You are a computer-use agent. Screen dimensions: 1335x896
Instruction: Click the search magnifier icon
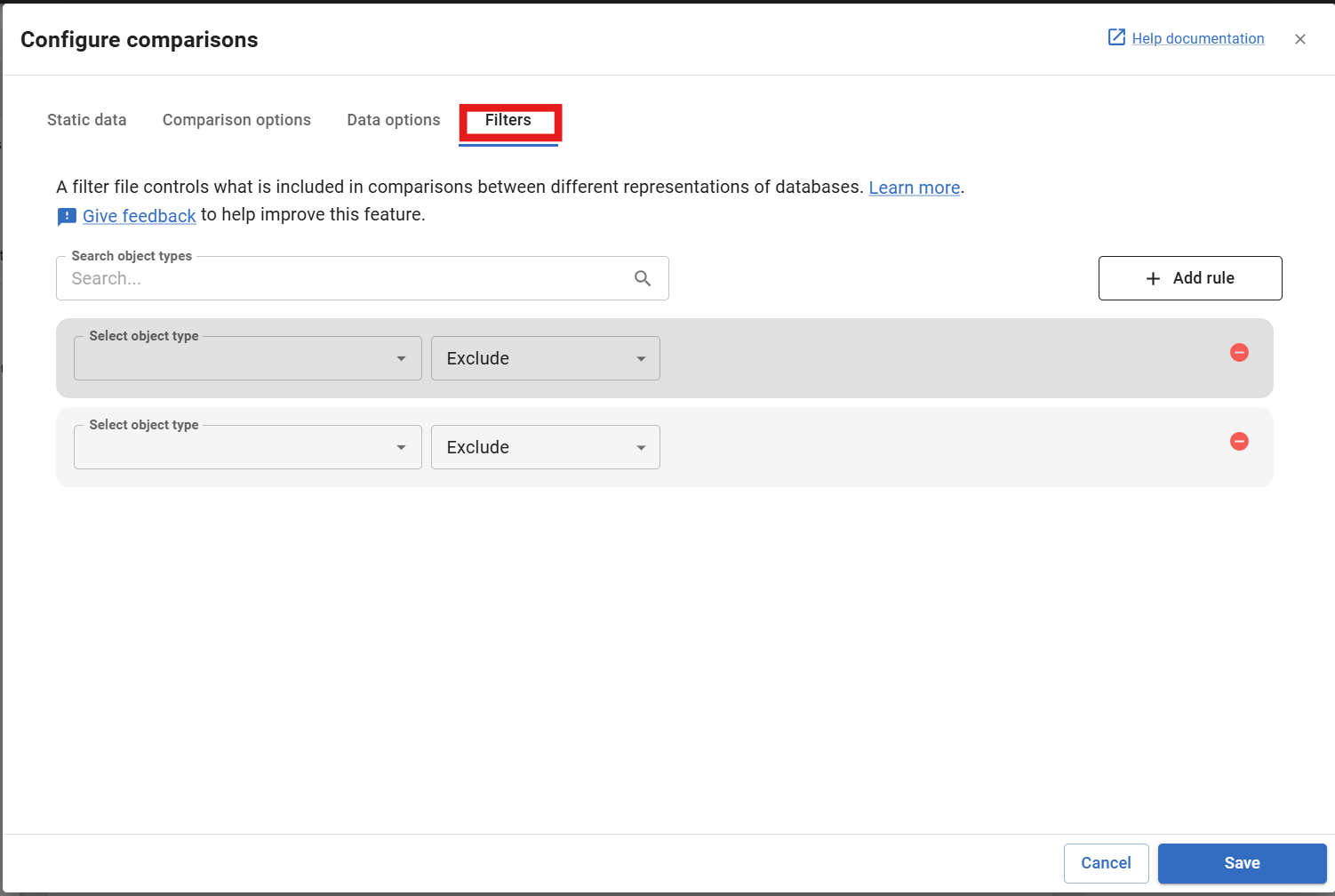click(x=643, y=278)
